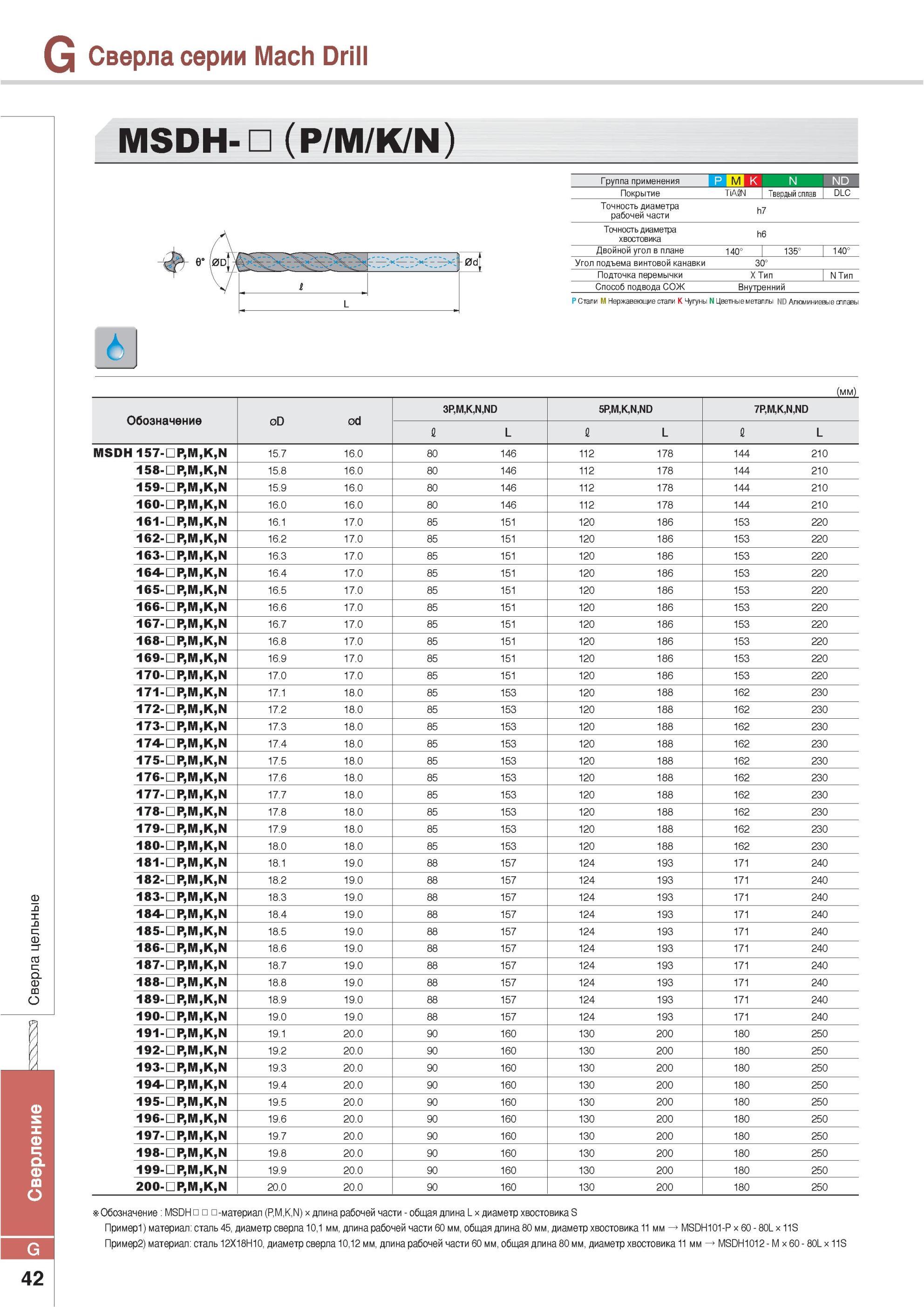Viewport: 924px width, 1307px height.
Task: Click the "Способ подвода СОЖ" label
Action: [x=640, y=287]
